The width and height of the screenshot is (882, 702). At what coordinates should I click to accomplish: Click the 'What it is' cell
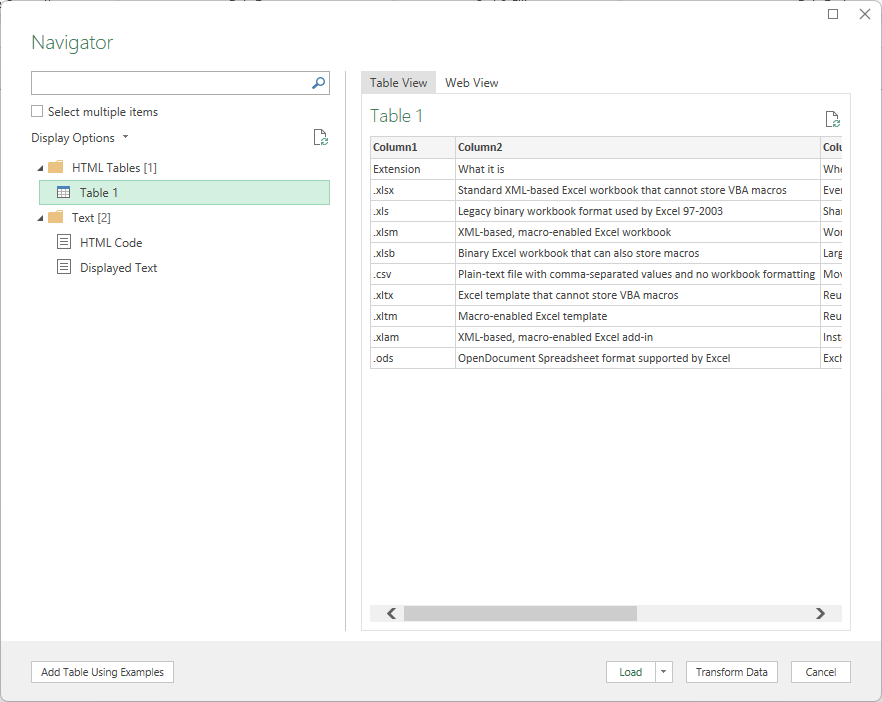coord(638,169)
